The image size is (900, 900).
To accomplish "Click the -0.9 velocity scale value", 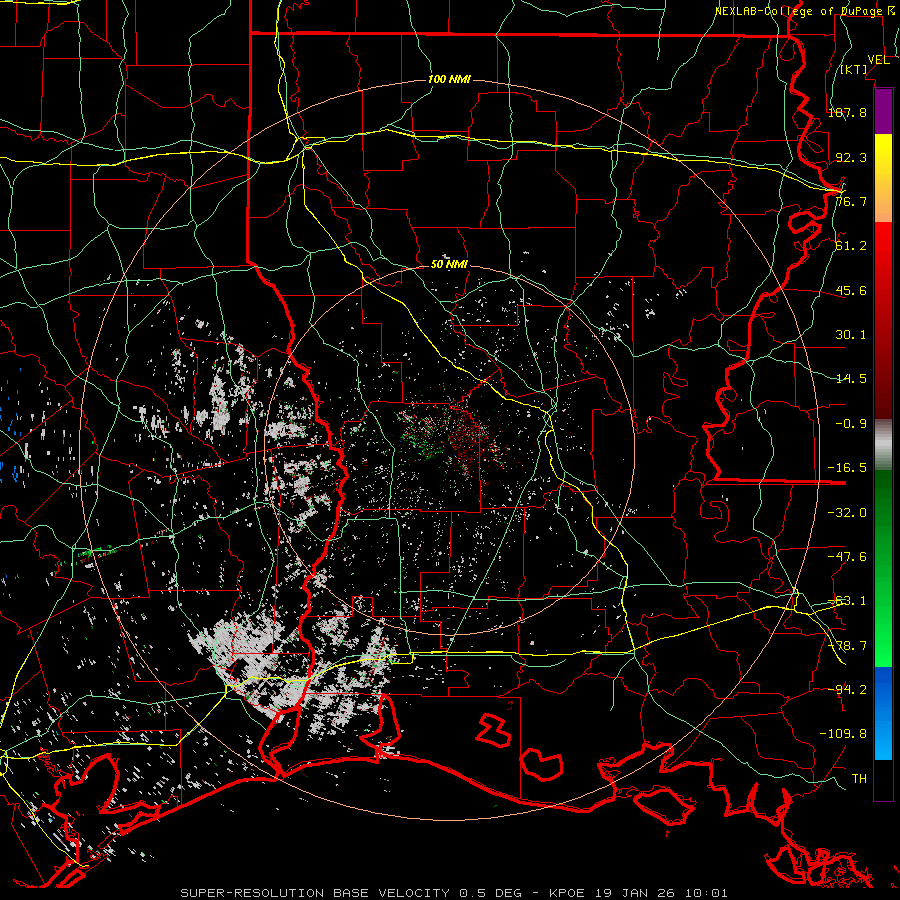I will (851, 424).
